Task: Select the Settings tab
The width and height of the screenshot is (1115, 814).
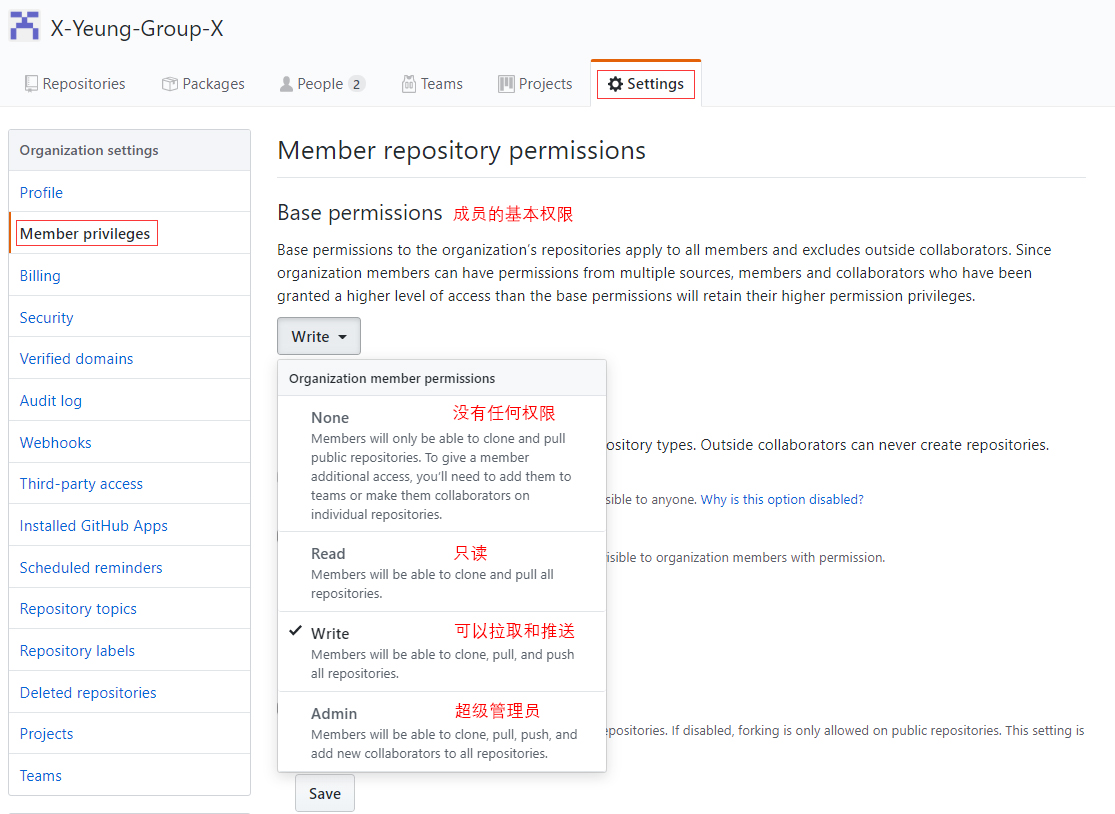Action: point(646,84)
